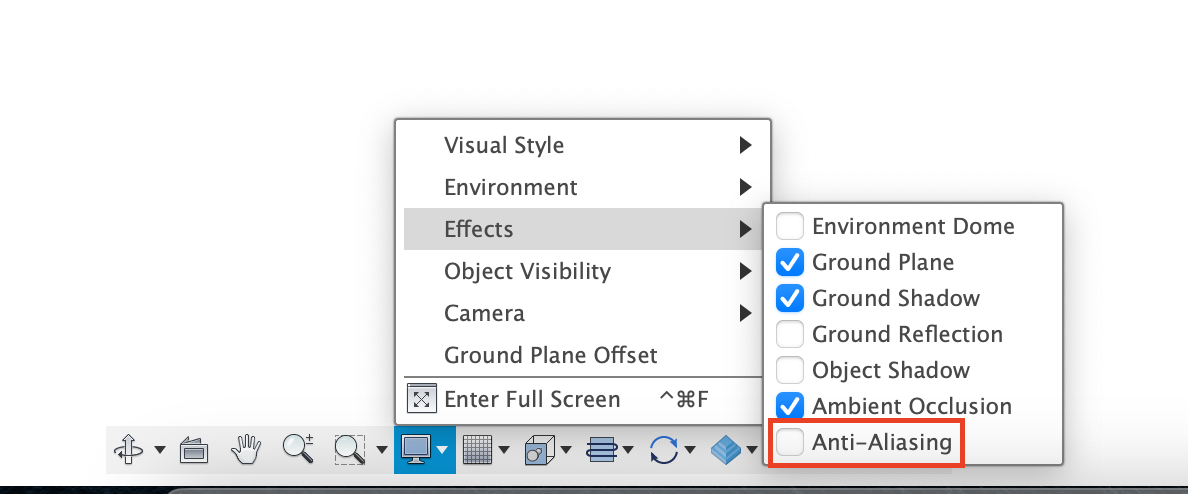Collapse the Display Settings dropdown arrow
The image size is (1188, 494).
tap(443, 450)
